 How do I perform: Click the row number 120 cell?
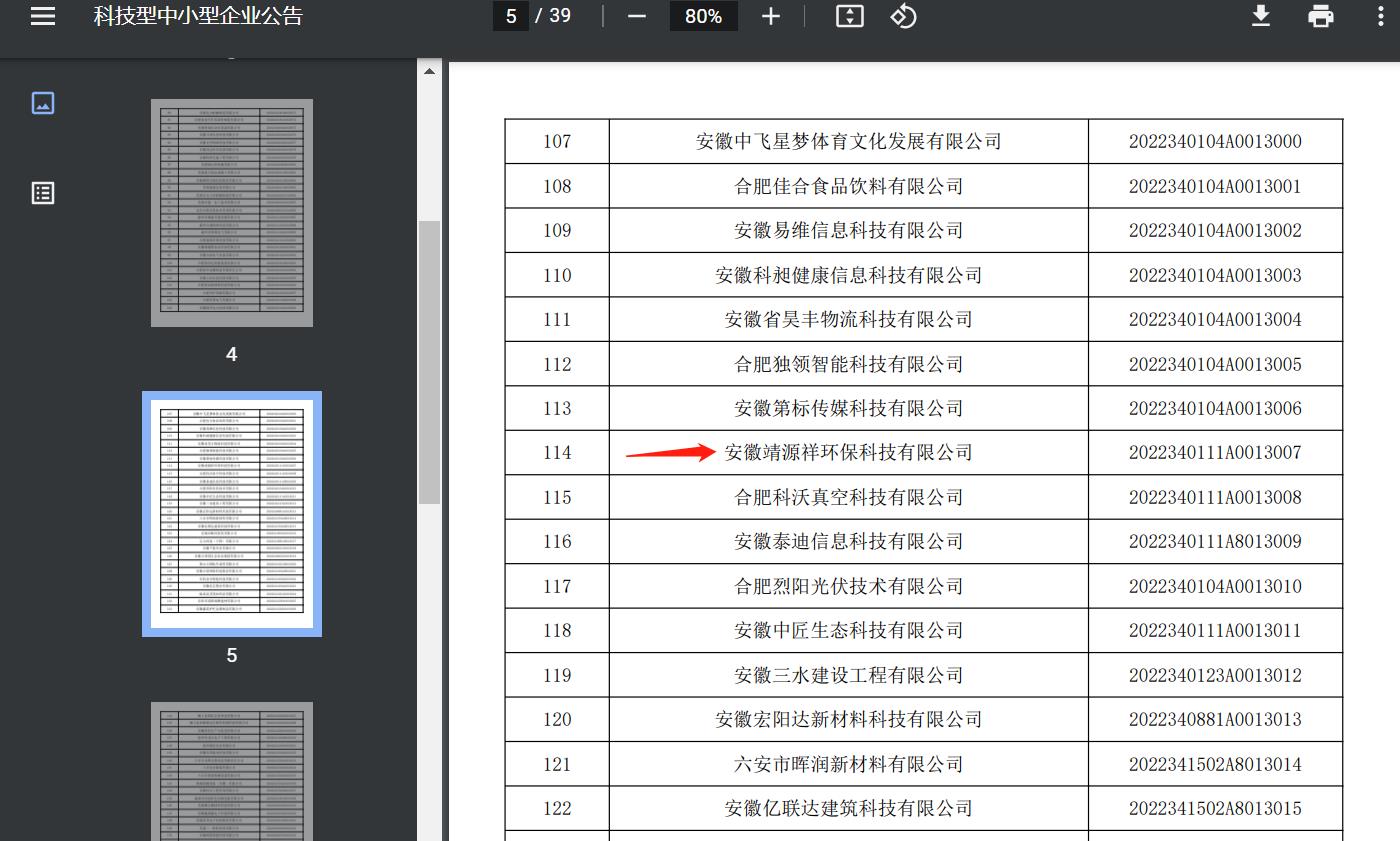(557, 719)
